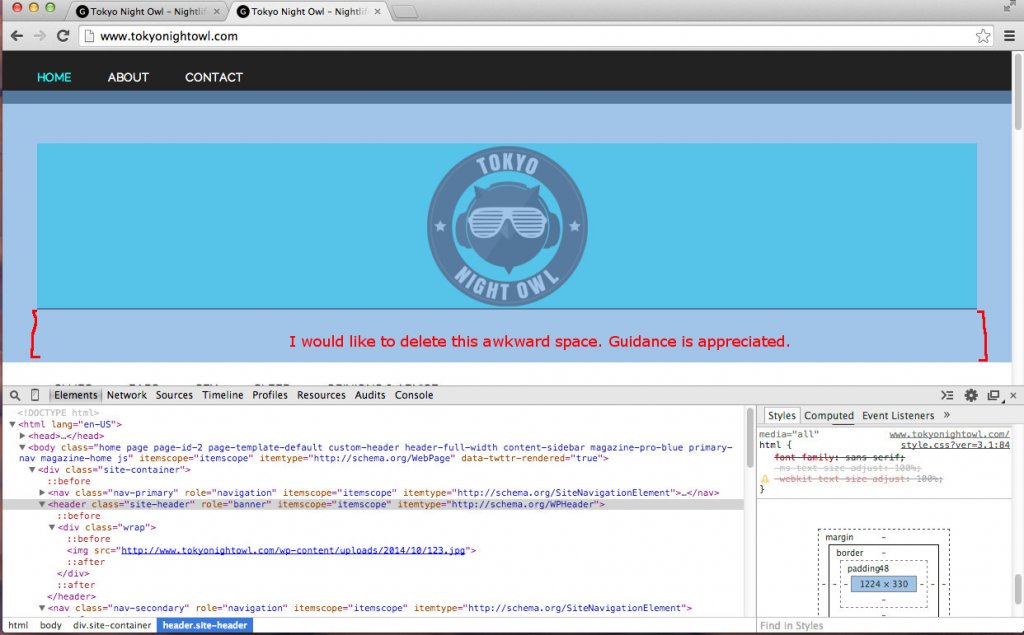
Task: Close the DevTools panel
Action: tap(1014, 395)
